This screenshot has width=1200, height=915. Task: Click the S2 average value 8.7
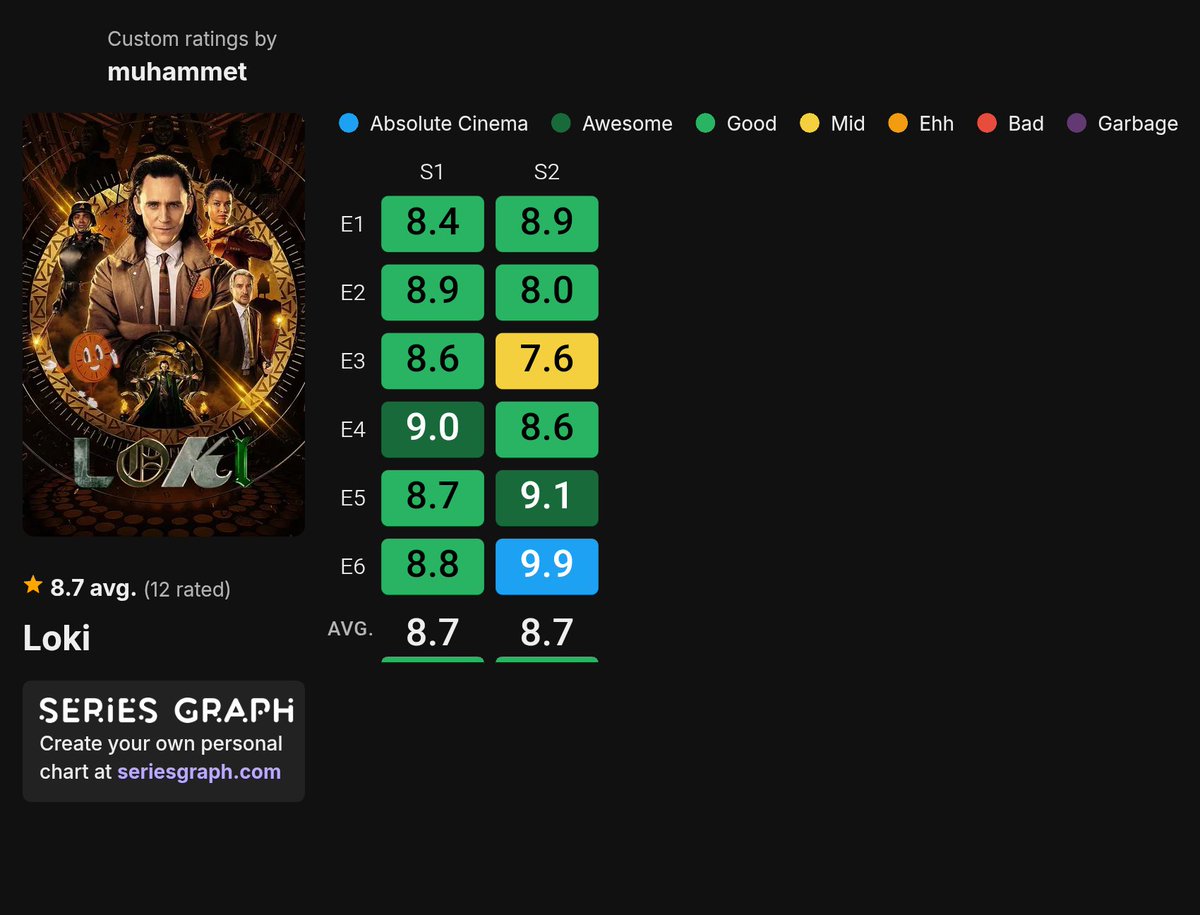(547, 632)
